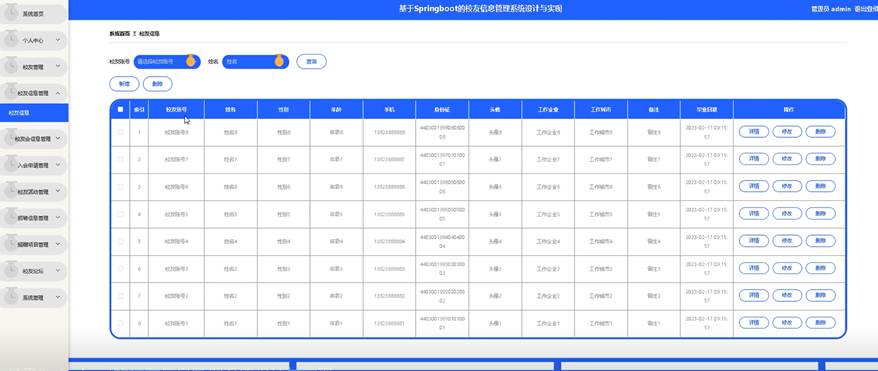Expand the 校友管理 chevron arrow
This screenshot has width=878, height=371.
point(57,67)
